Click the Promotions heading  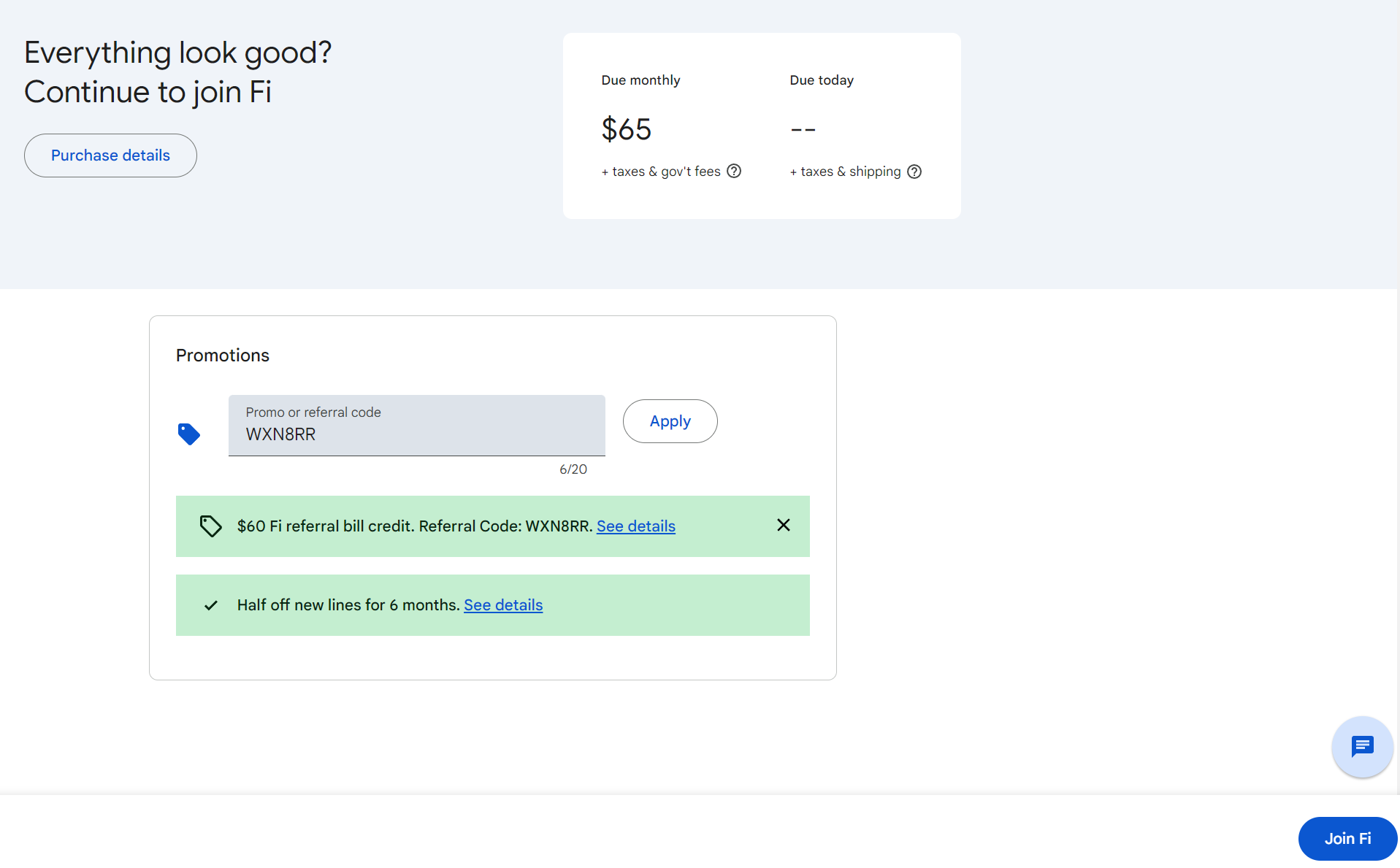(x=223, y=356)
